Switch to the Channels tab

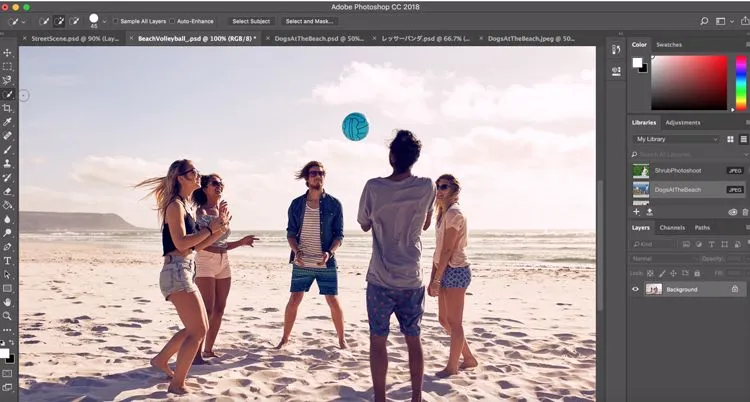pos(672,227)
